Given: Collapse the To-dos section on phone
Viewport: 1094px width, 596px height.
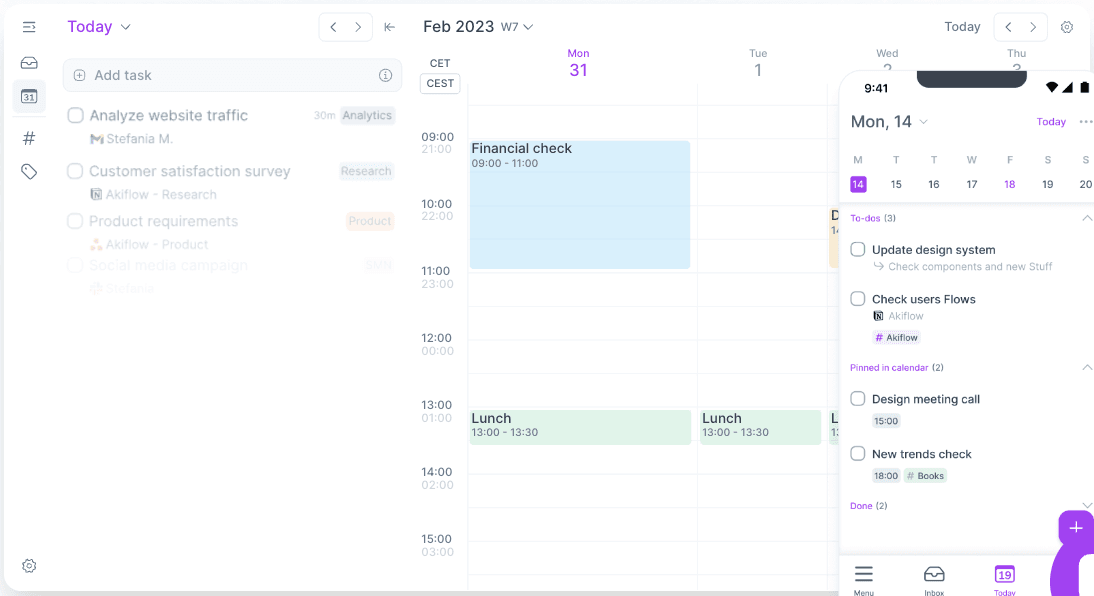Looking at the screenshot, I should [1086, 218].
